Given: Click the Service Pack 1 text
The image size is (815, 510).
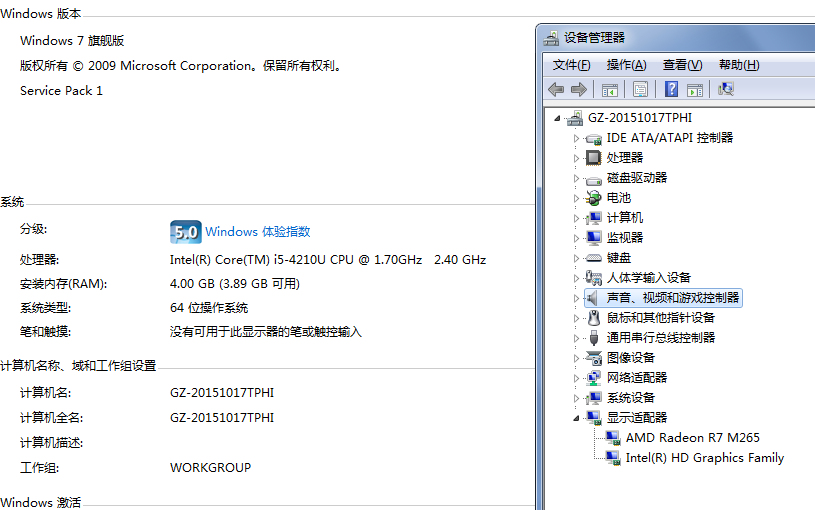Looking at the screenshot, I should coord(61,90).
